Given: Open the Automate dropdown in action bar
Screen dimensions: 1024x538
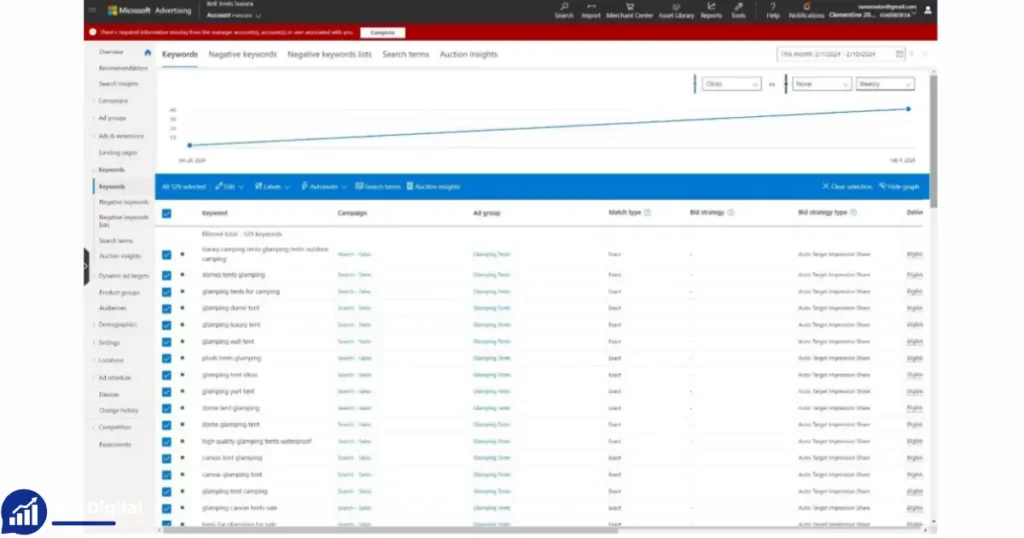Looking at the screenshot, I should [324, 187].
